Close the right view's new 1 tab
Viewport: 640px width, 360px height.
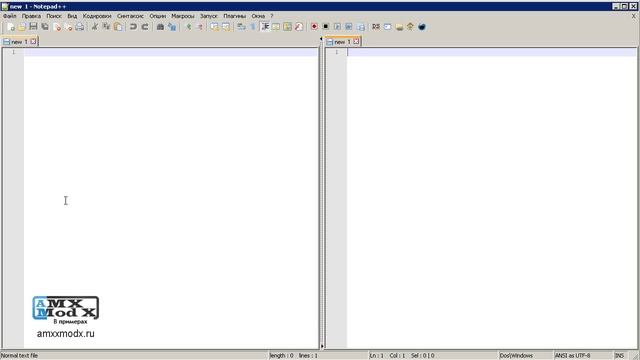pos(356,42)
